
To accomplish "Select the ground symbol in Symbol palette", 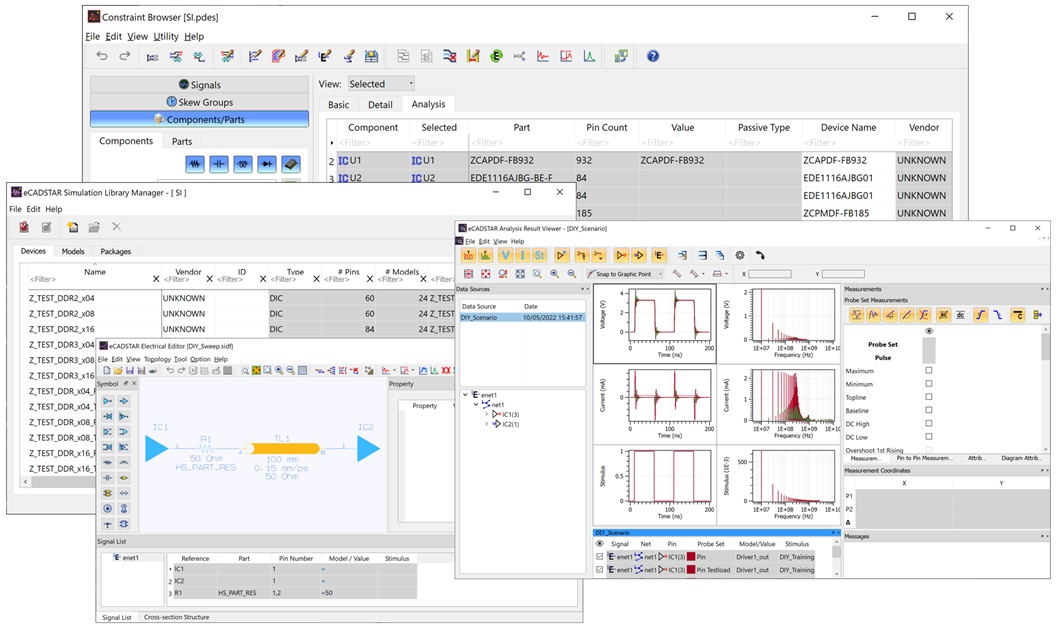I will 108,524.
